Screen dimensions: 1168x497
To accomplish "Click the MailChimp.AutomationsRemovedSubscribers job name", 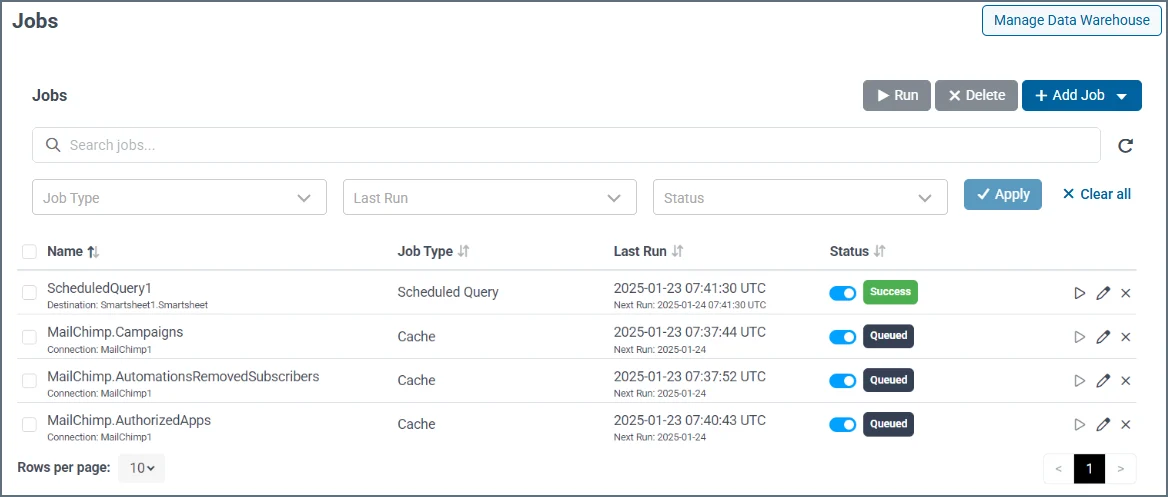I will click(x=183, y=376).
